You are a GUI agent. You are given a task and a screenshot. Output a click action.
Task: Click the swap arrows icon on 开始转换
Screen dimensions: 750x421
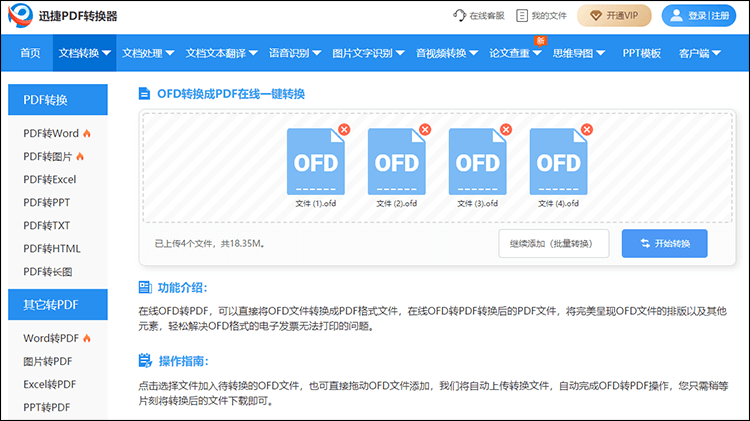tap(645, 244)
